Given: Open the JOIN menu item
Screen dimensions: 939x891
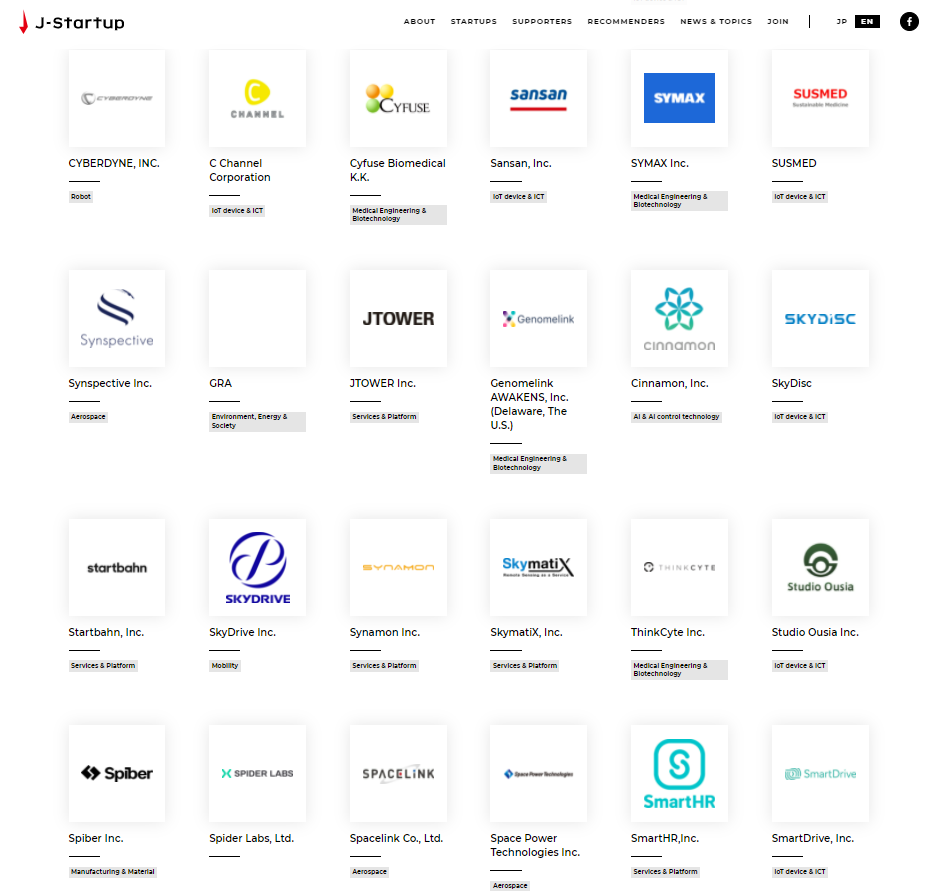Looking at the screenshot, I should pyautogui.click(x=777, y=22).
